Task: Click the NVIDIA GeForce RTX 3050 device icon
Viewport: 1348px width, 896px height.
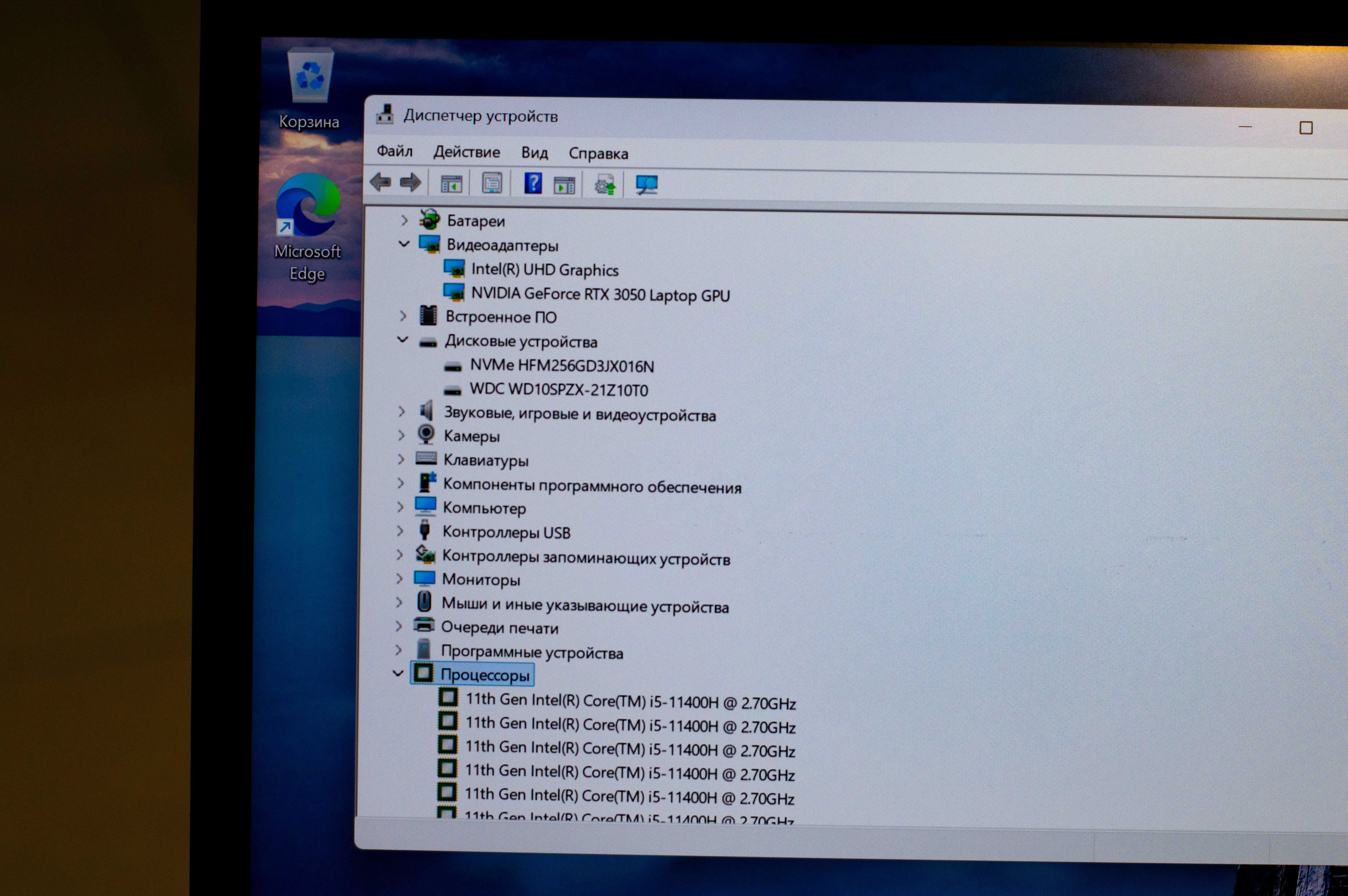Action: point(454,292)
